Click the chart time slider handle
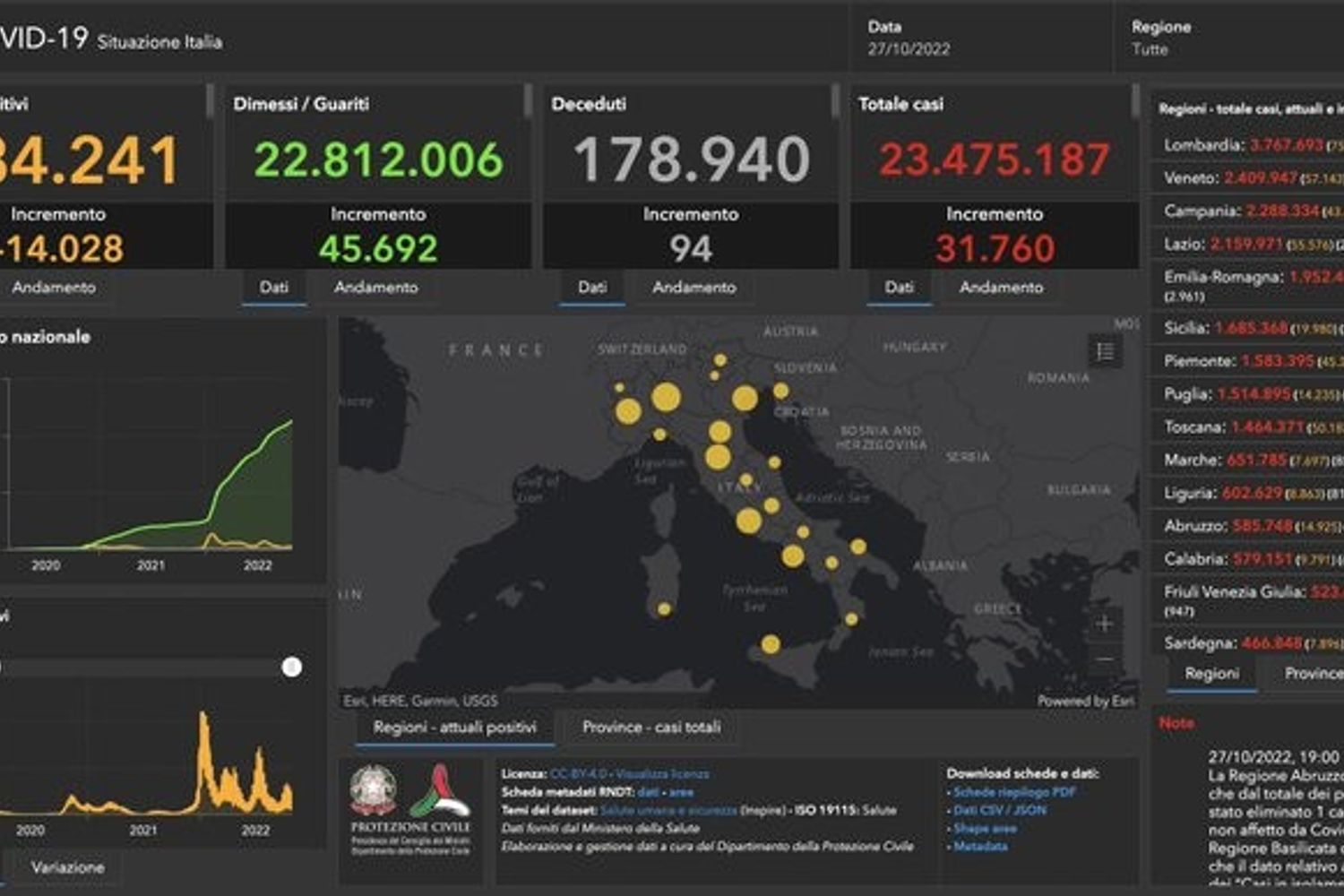 pos(291,667)
